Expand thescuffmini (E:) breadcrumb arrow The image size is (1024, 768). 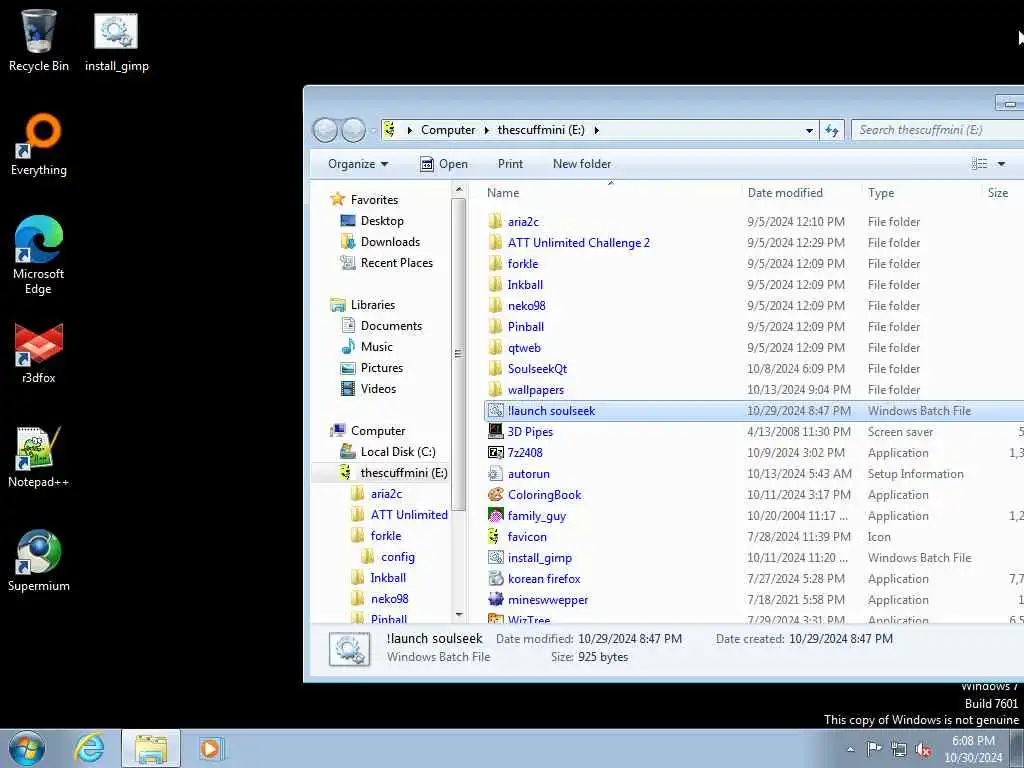pyautogui.click(x=597, y=130)
